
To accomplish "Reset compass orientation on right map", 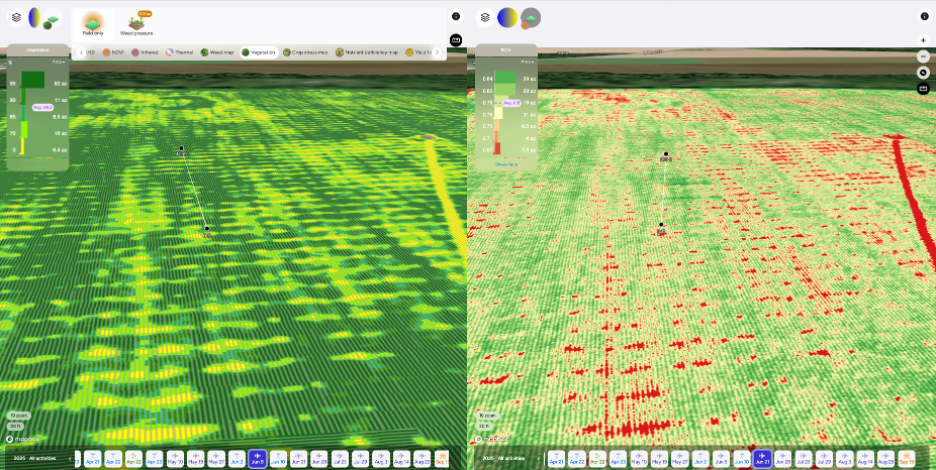I will click(x=923, y=72).
